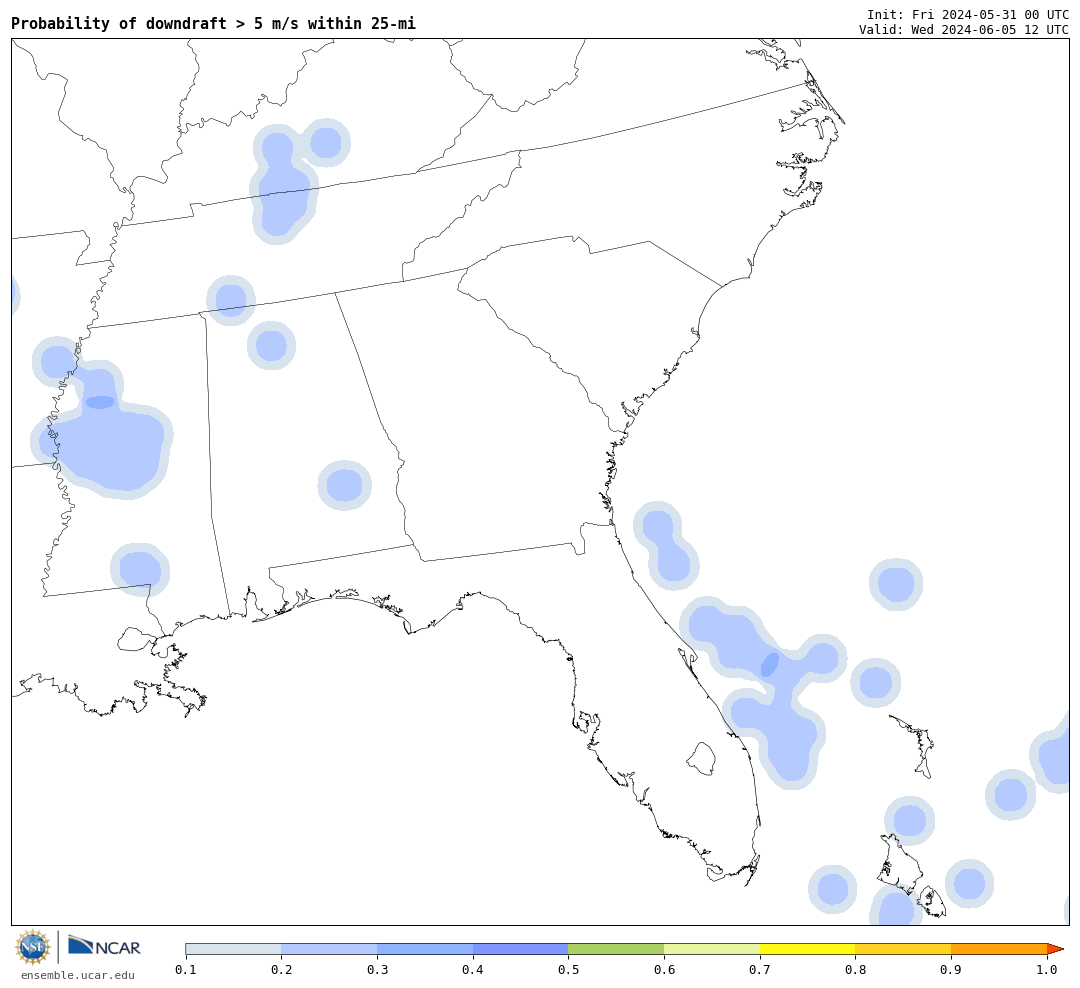
Task: Click the colorbar label 0.1
Action: (185, 970)
